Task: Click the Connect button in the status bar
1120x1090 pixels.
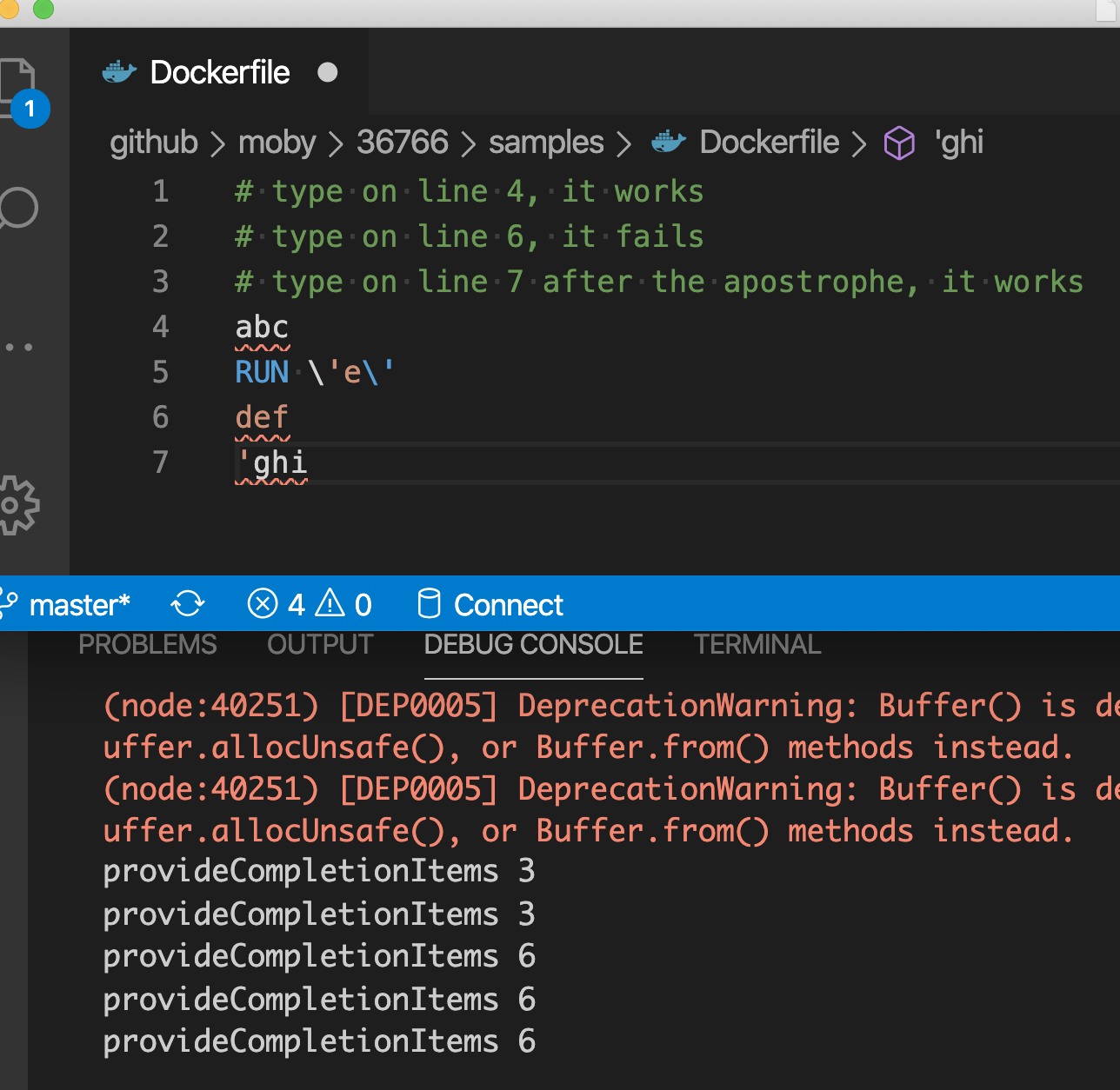Action: point(508,604)
